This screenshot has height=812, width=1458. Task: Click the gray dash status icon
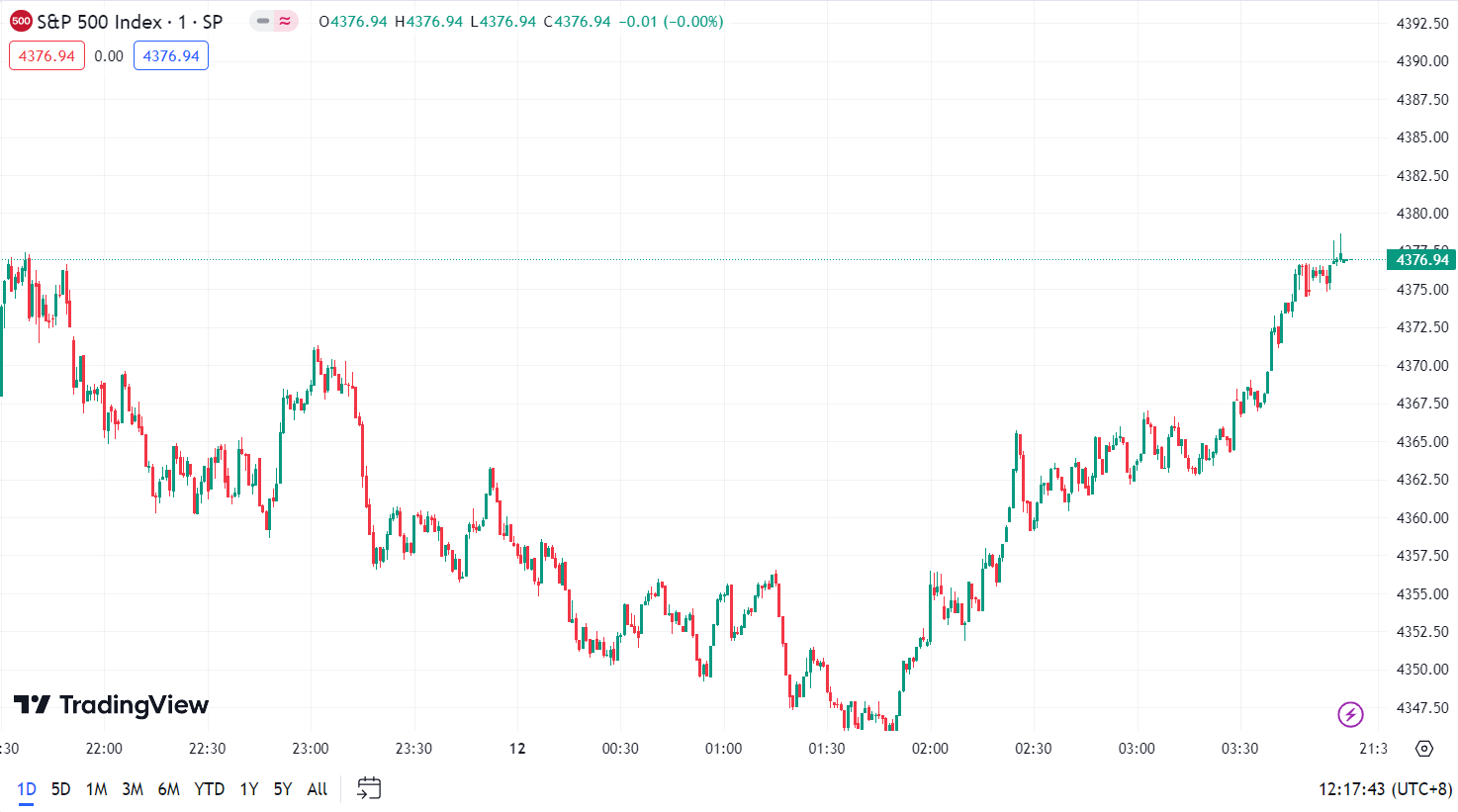pos(262,21)
